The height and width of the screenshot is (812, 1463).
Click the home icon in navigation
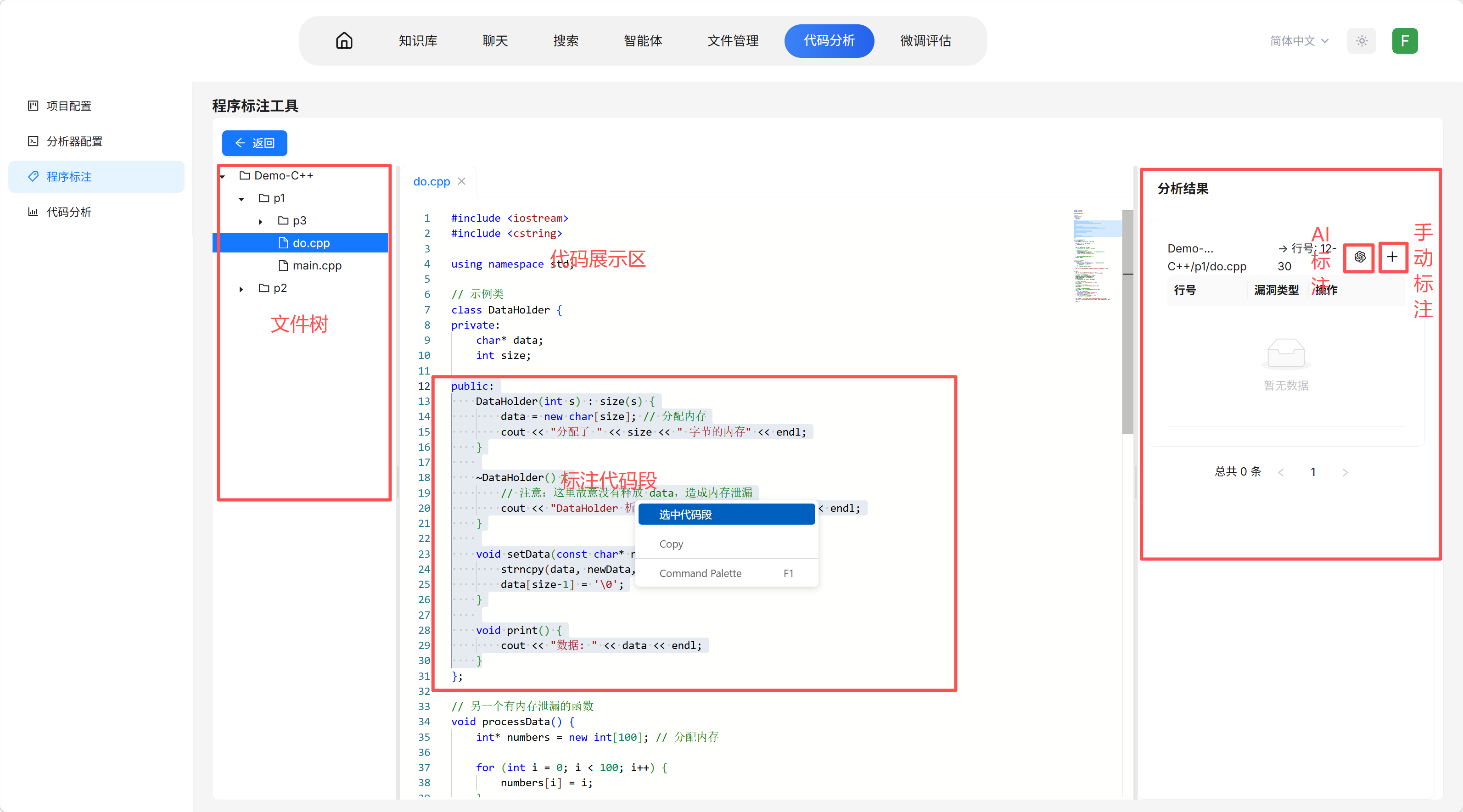[344, 41]
